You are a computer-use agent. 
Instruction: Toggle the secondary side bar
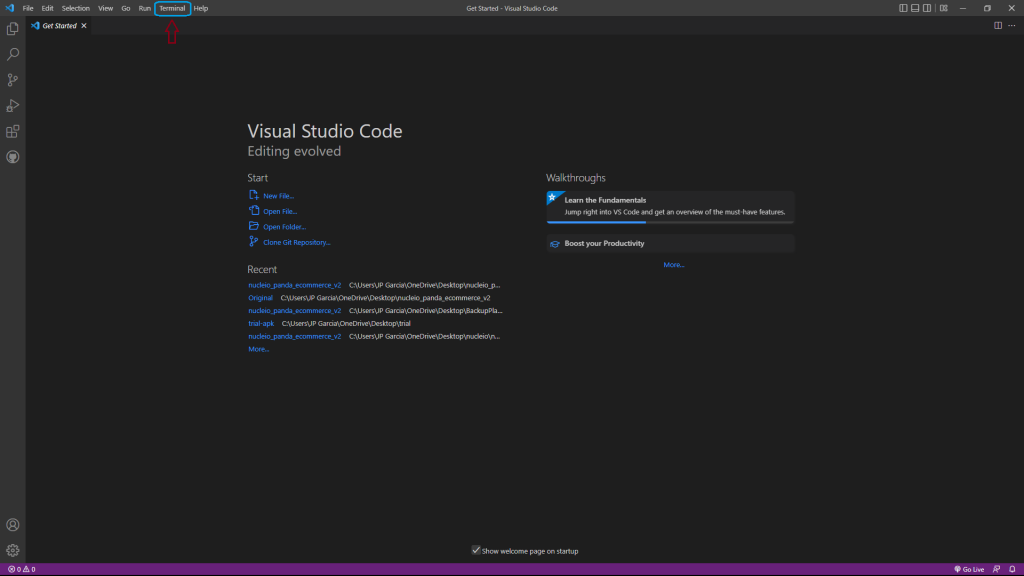[x=927, y=8]
